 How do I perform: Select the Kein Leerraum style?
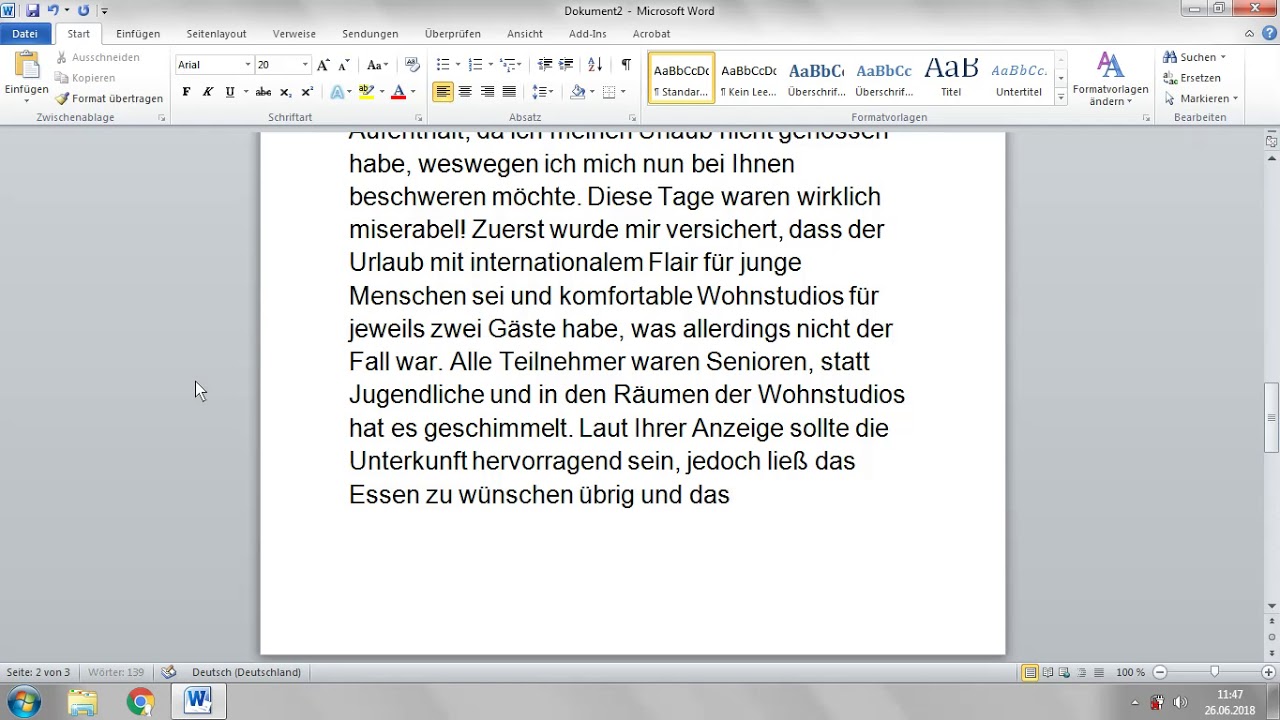tap(748, 79)
